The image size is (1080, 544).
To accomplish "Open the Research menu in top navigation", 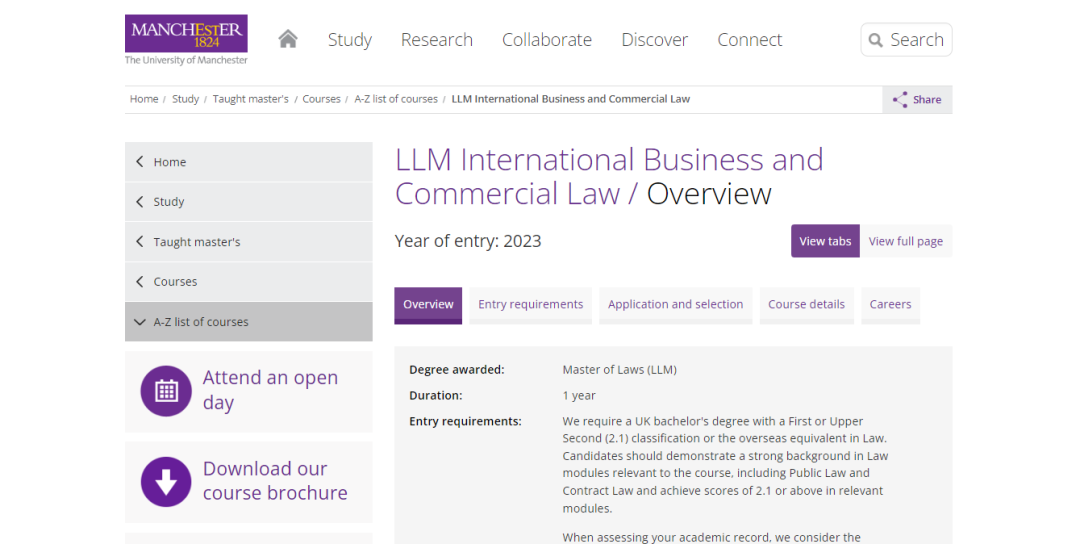I will [436, 40].
